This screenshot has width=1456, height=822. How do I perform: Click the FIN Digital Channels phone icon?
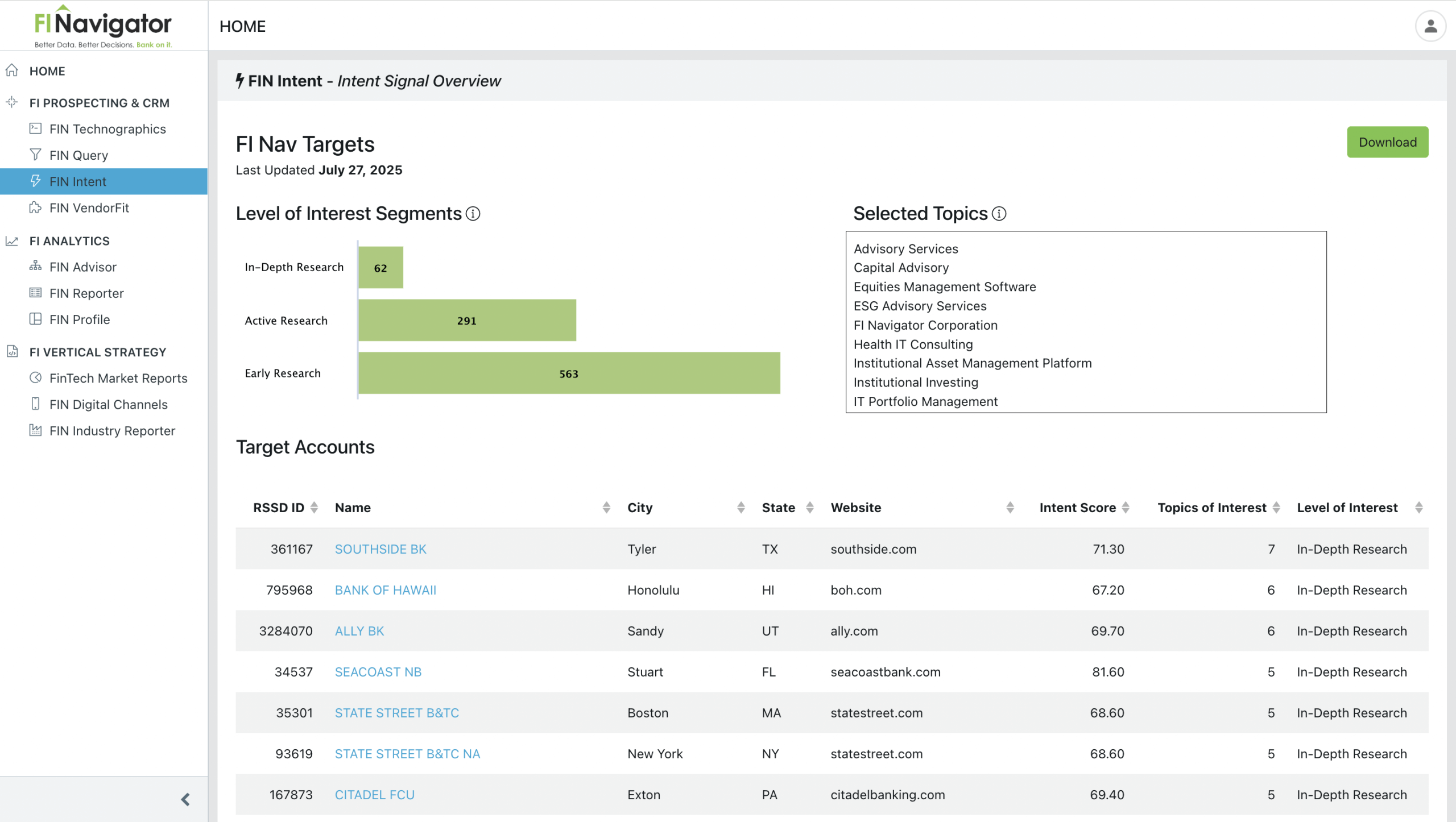coord(35,404)
